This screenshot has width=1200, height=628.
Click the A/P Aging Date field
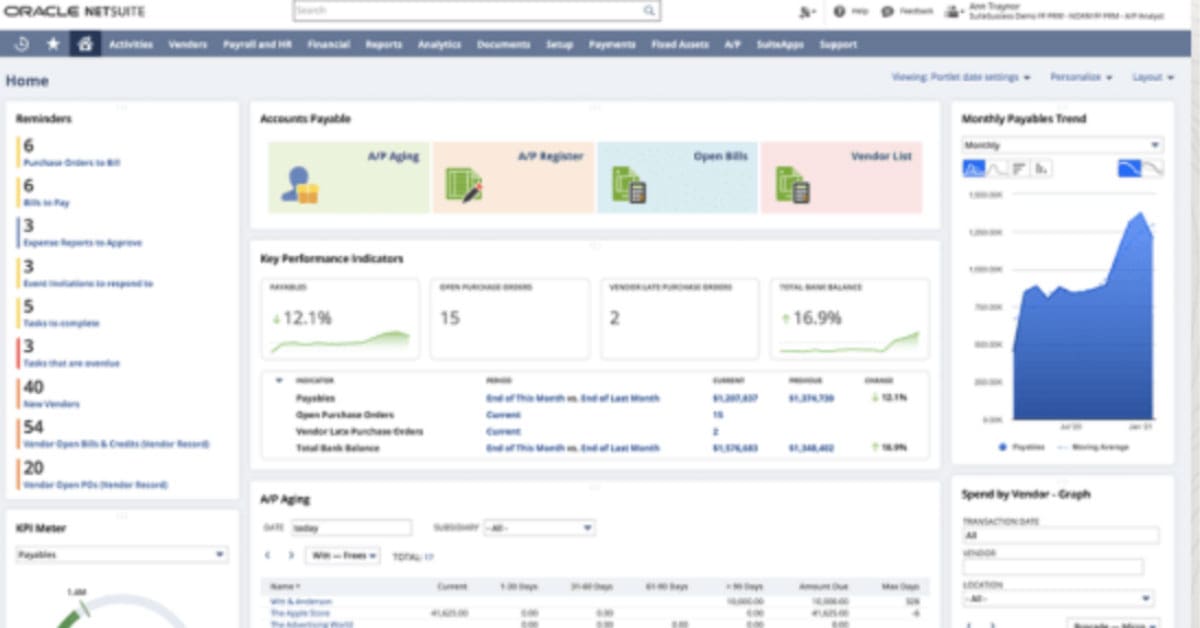coord(351,527)
